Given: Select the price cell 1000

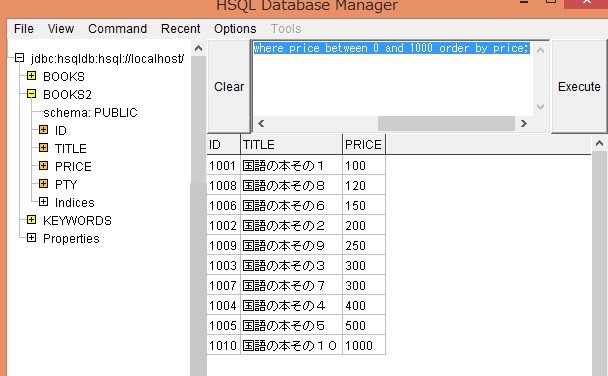Looking at the screenshot, I should 364,346.
